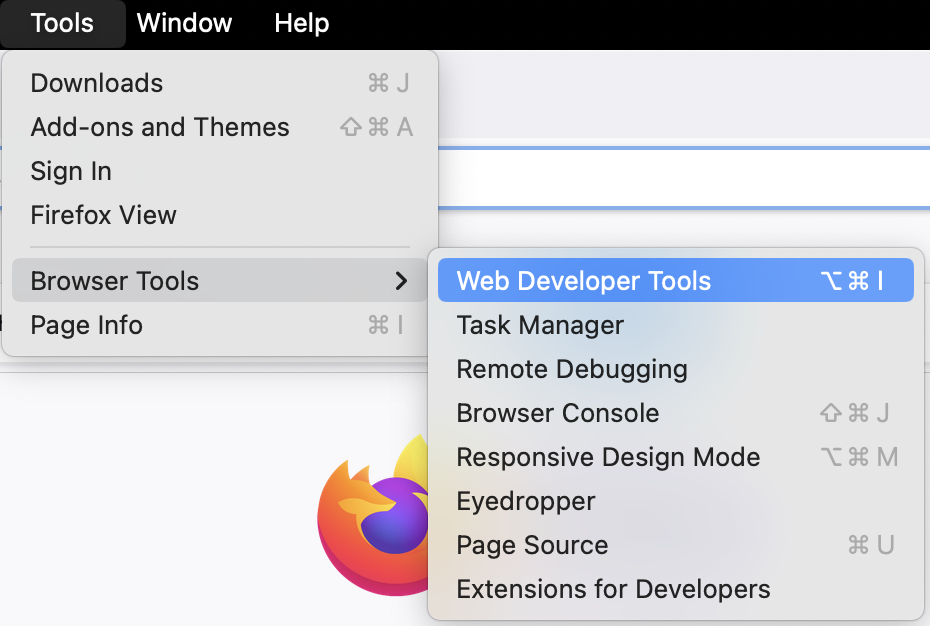Open Extensions for Developers
This screenshot has height=626, width=930.
point(613,589)
